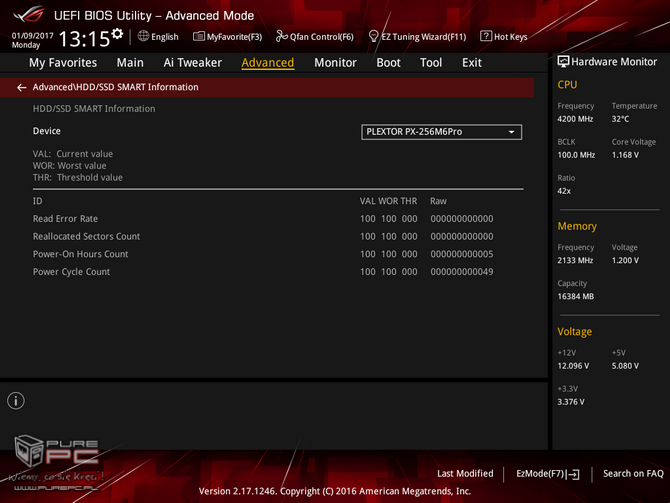Viewport: 670px width, 503px height.
Task: Click BCLK value 100.0 MHz
Action: [x=576, y=155]
